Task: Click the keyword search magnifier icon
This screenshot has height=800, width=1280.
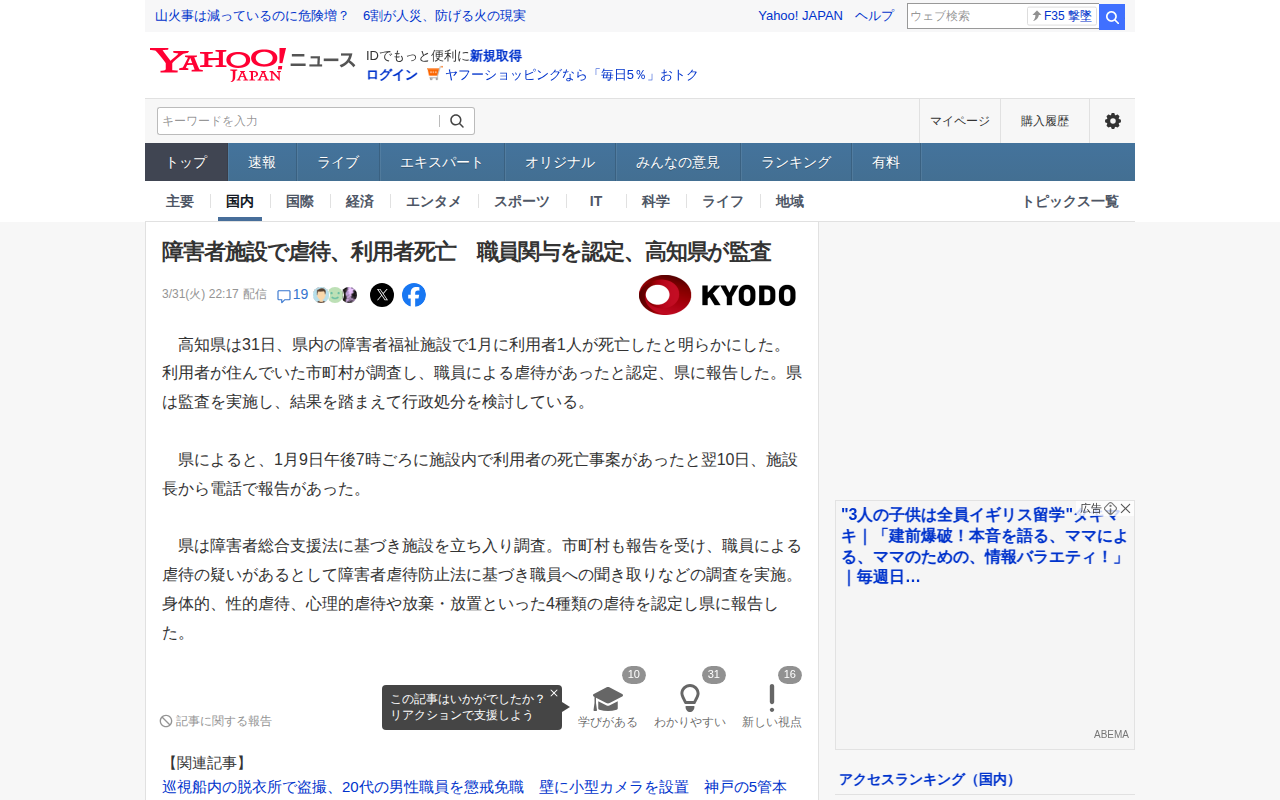Action: (x=457, y=121)
